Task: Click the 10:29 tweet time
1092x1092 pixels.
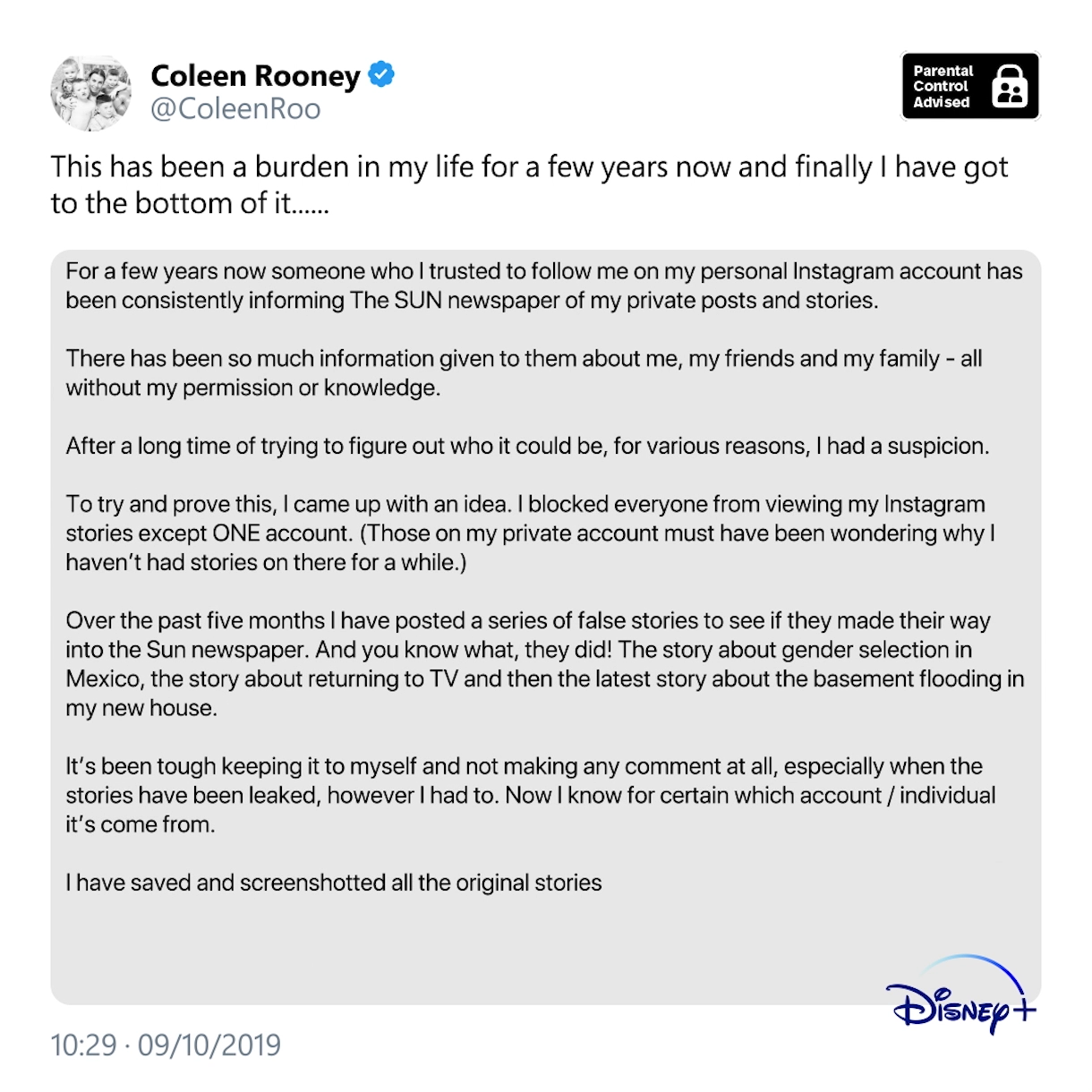Action: pyautogui.click(x=83, y=1045)
